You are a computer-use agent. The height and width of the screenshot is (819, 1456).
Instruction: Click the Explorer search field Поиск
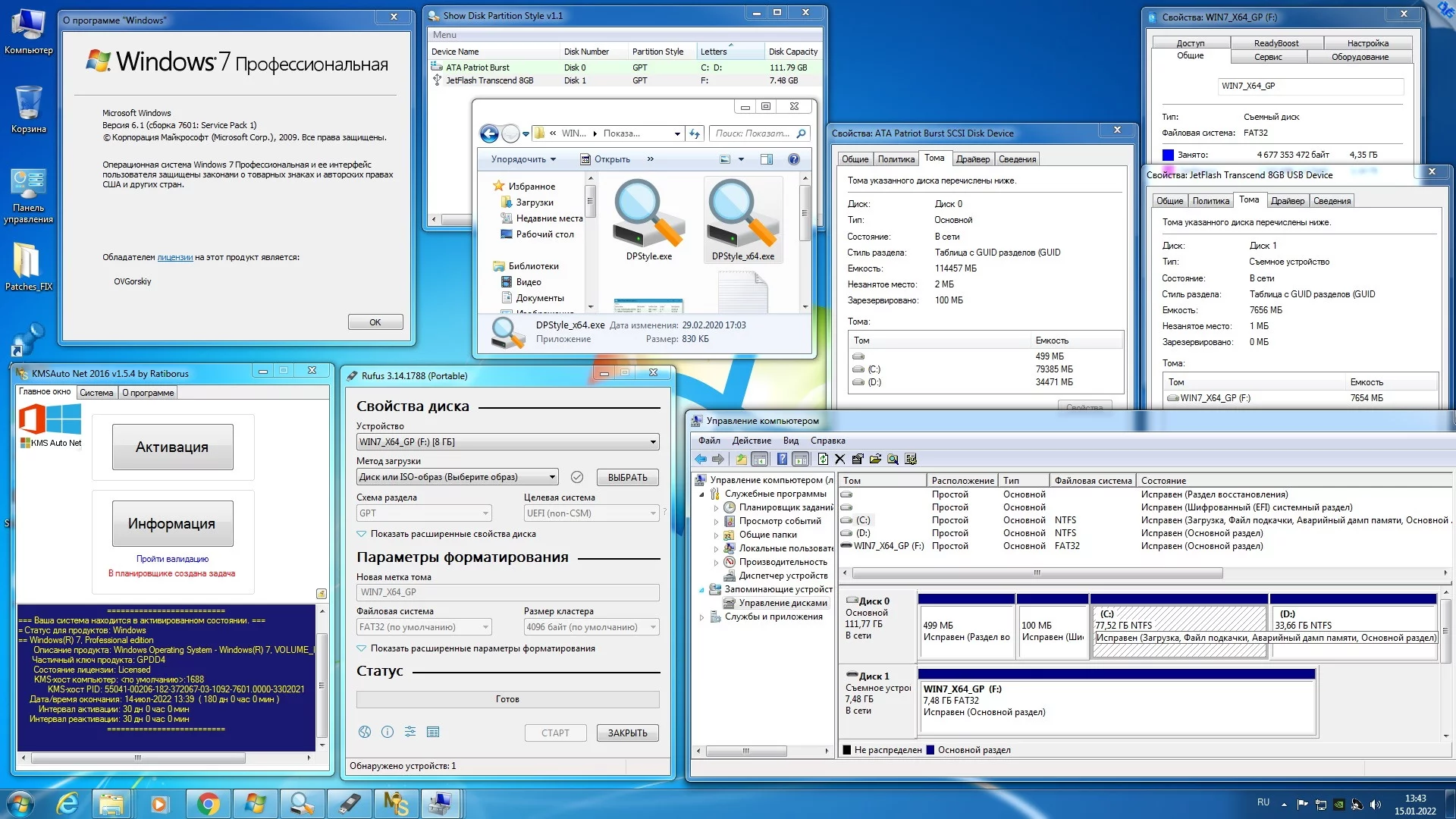coord(752,133)
